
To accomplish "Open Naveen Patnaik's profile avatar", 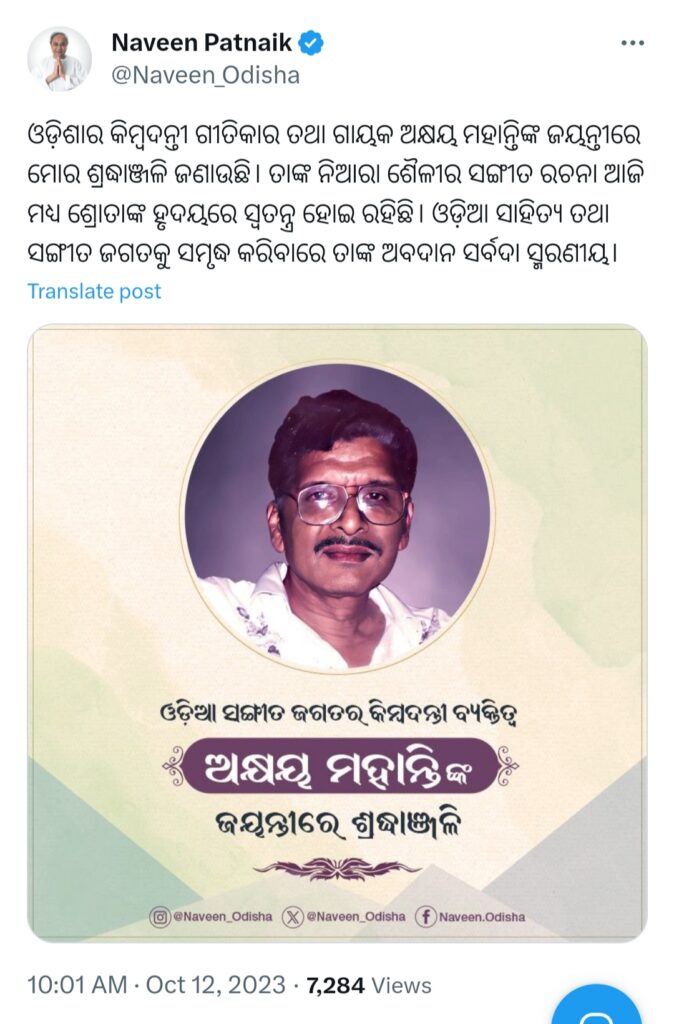I will click(59, 59).
